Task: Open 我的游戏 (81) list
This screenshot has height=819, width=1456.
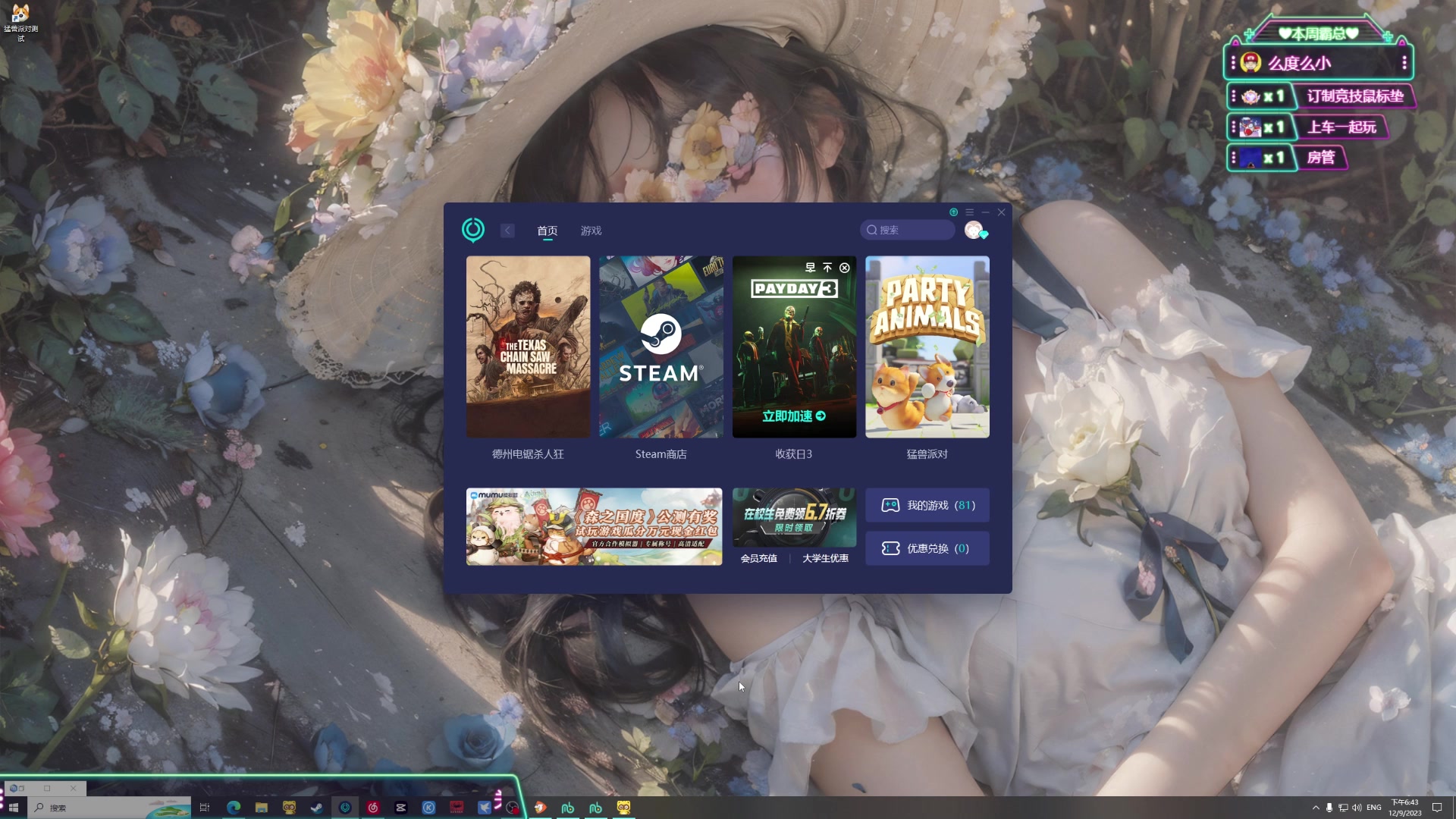Action: [x=927, y=505]
